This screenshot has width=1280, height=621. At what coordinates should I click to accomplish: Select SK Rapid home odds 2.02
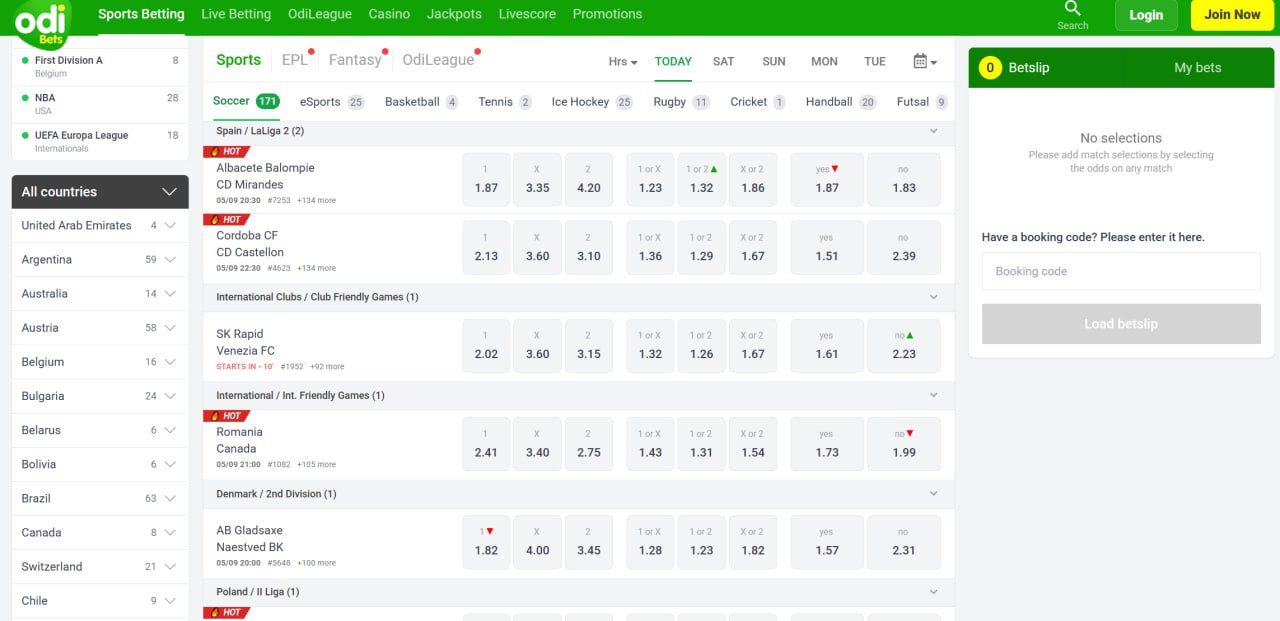pos(486,345)
